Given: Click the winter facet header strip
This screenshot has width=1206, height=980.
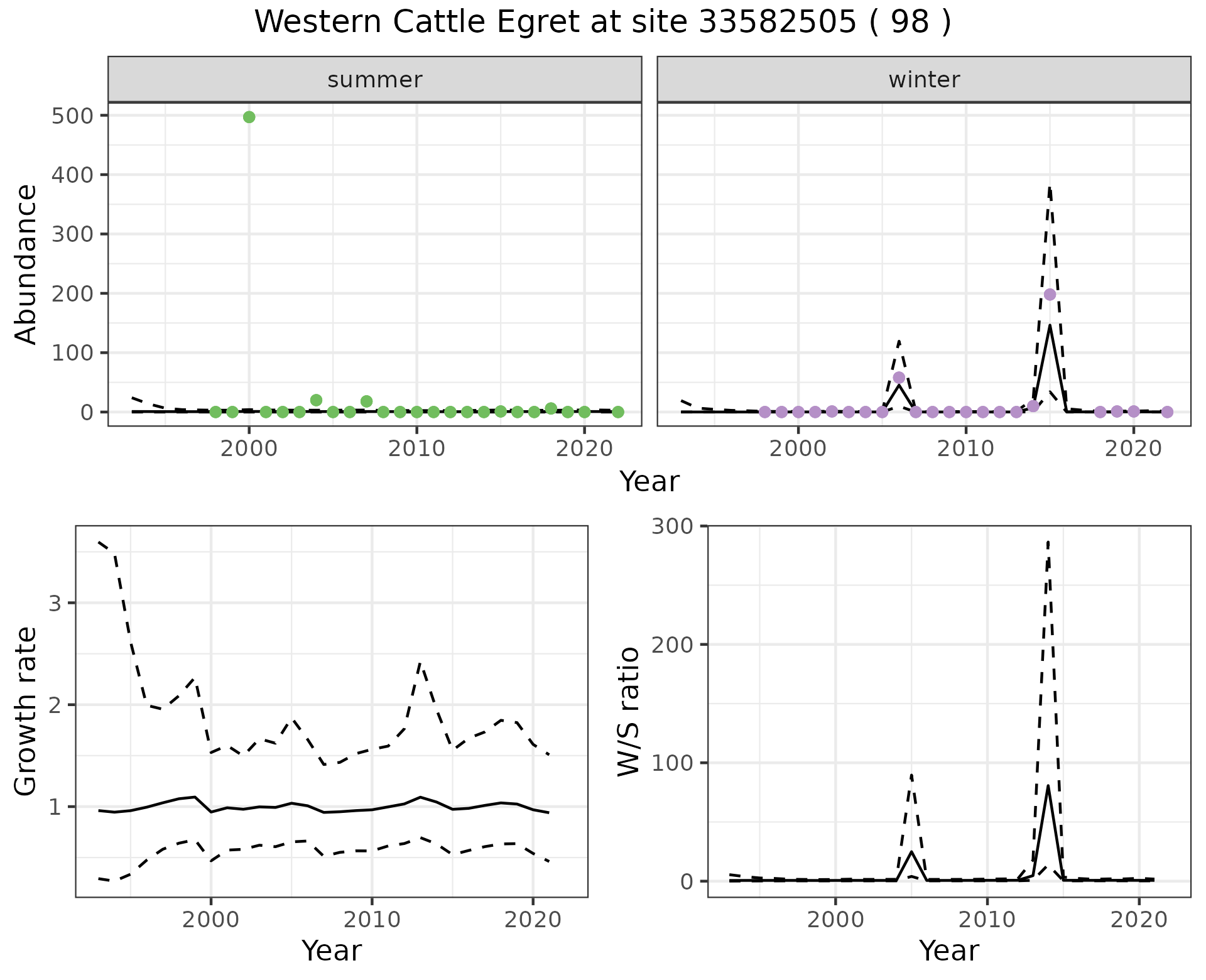Looking at the screenshot, I should tap(923, 80).
